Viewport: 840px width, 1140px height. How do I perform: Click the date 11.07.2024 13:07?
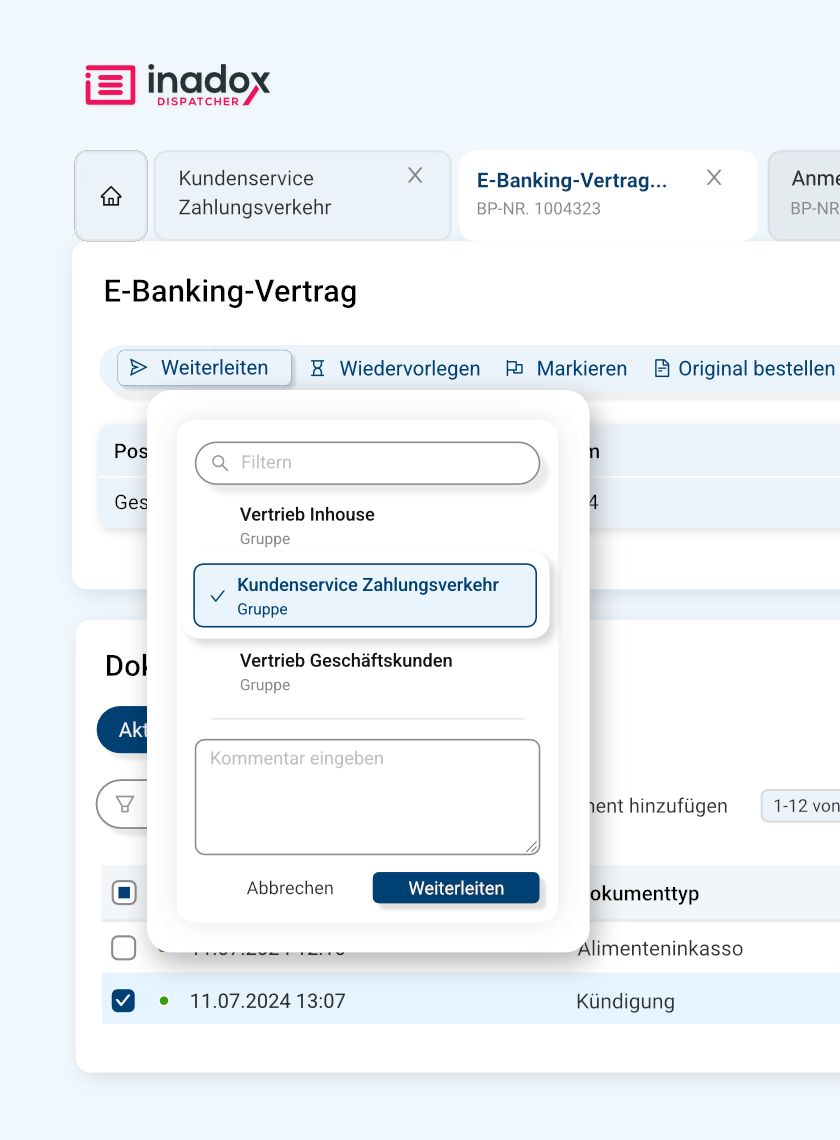coord(268,1001)
